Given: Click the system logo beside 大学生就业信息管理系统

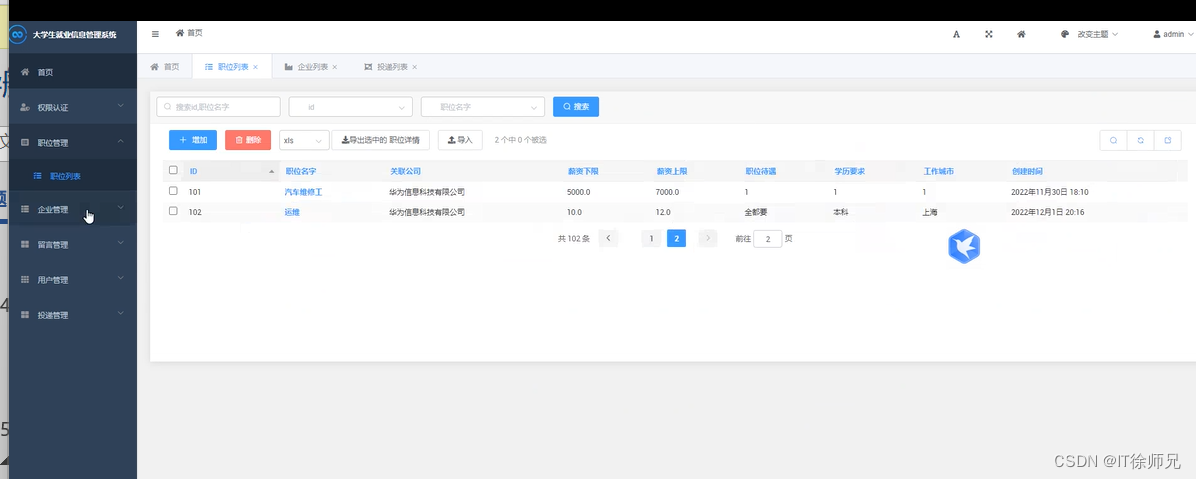Looking at the screenshot, I should click(x=18, y=34).
